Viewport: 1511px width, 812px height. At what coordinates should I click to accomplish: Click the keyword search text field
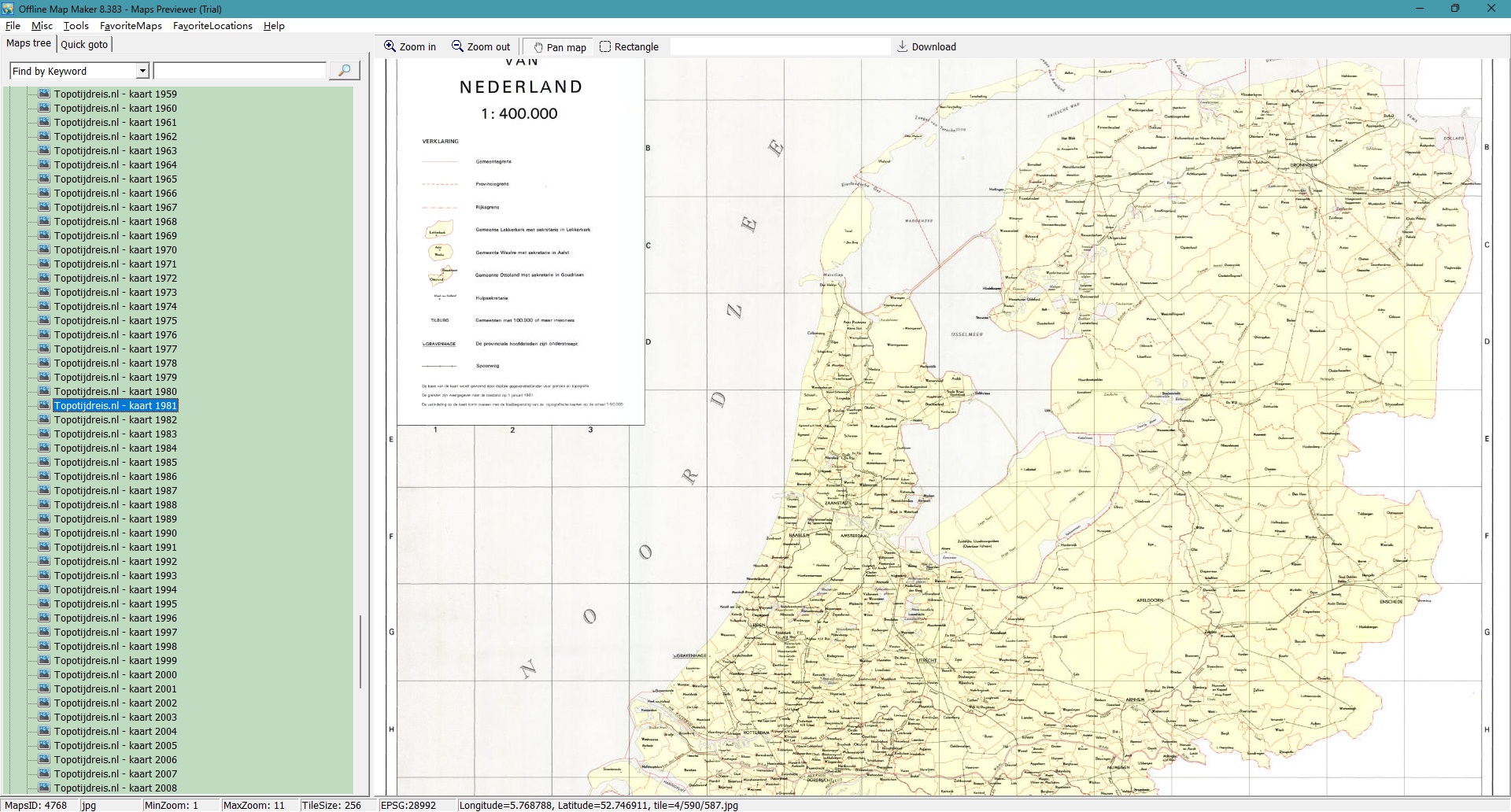point(240,72)
